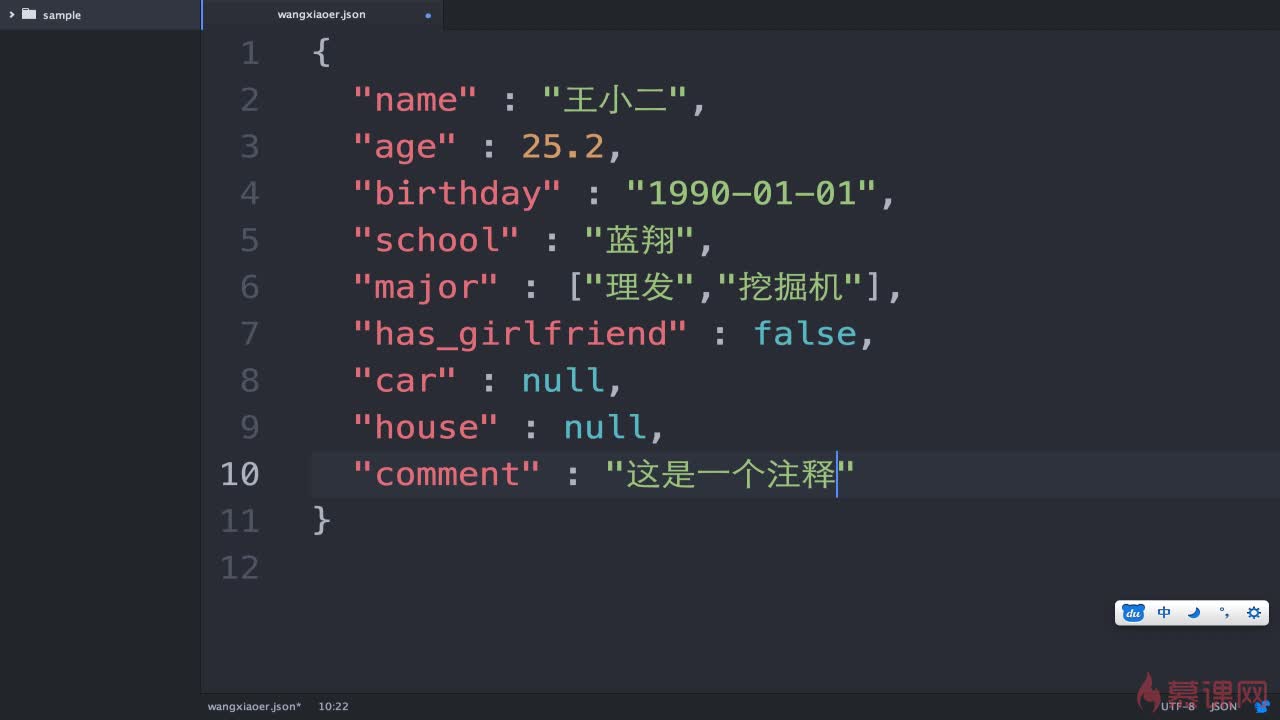This screenshot has width=1280, height=720.
Task: Click the "挖掘机" array item
Action: point(790,287)
